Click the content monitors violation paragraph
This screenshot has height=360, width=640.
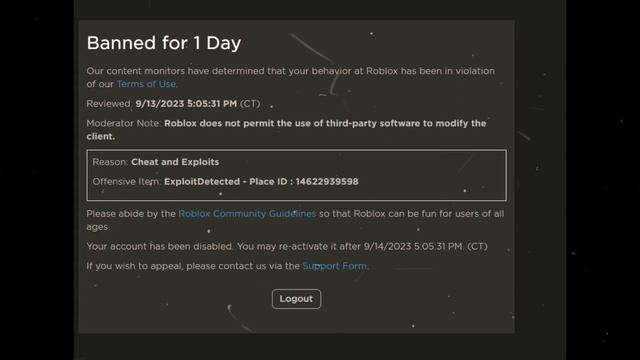pyautogui.click(x=291, y=78)
